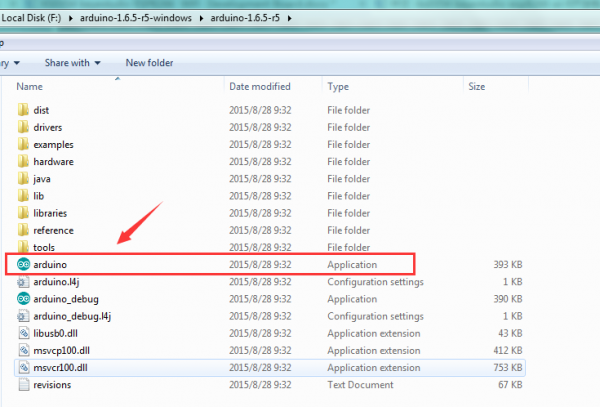Viewport: 600px width, 407px height.
Task: Select the 'arduino_debug' file name
Action: (66, 299)
